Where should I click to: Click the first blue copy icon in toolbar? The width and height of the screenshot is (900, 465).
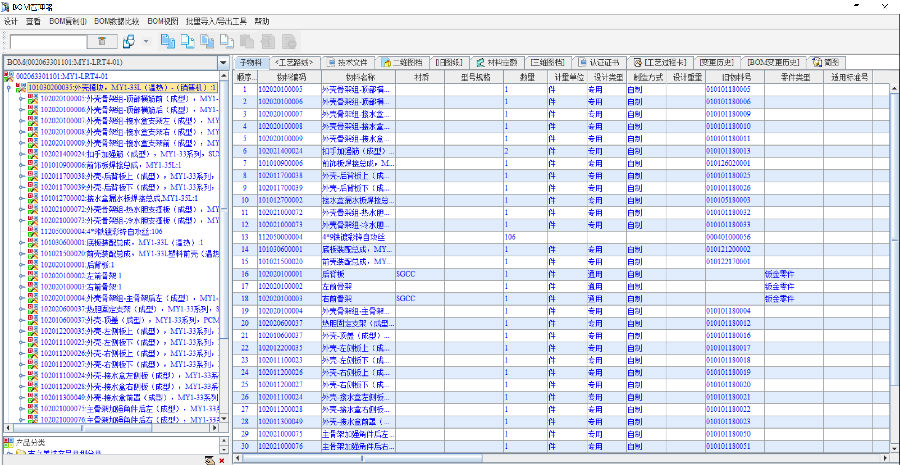(168, 41)
